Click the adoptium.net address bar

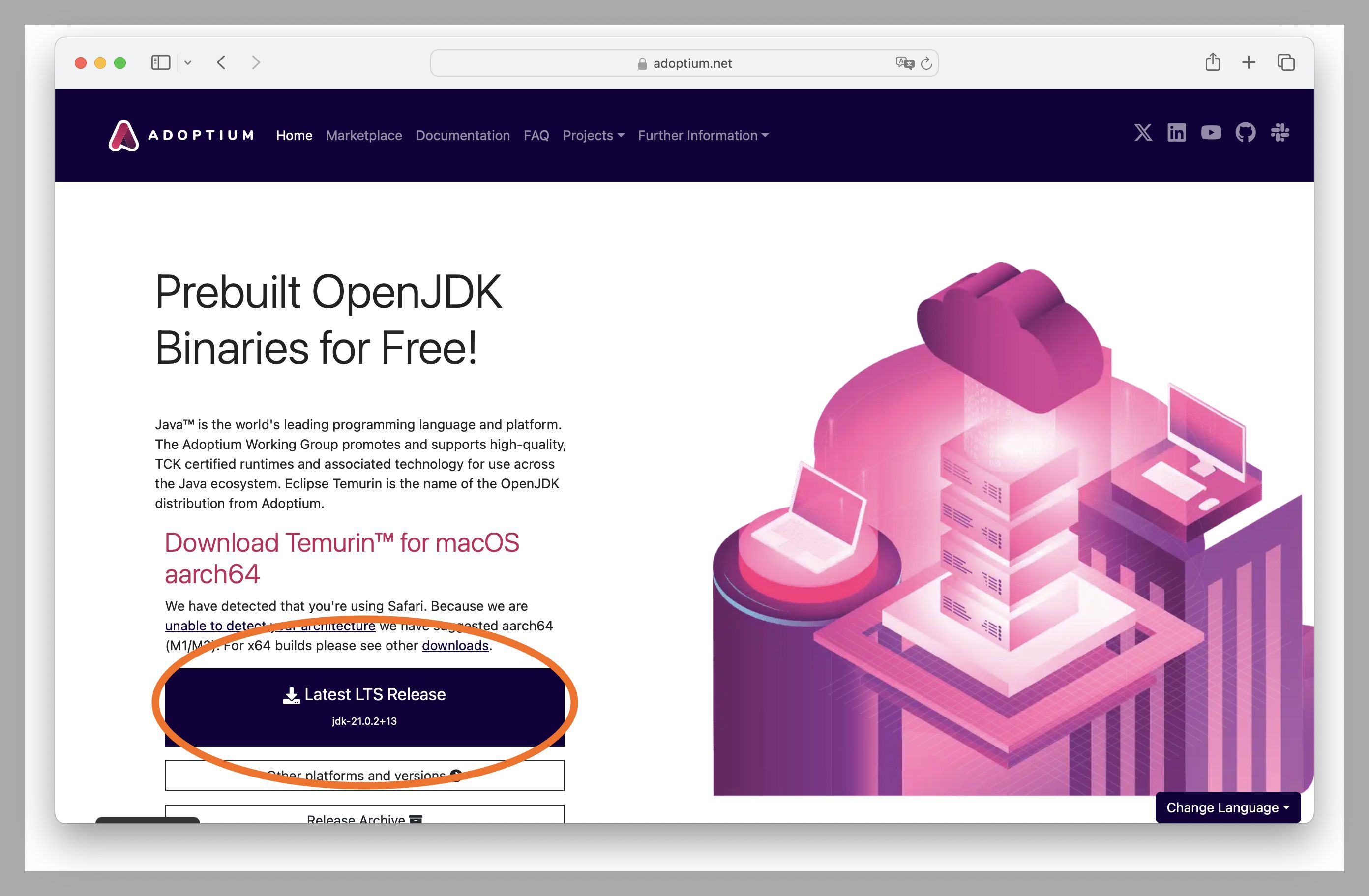684,62
